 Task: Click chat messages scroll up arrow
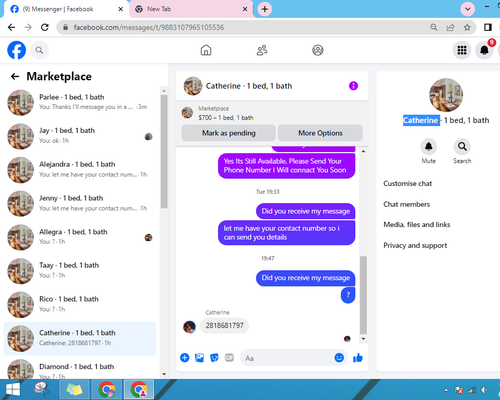pos(363,152)
